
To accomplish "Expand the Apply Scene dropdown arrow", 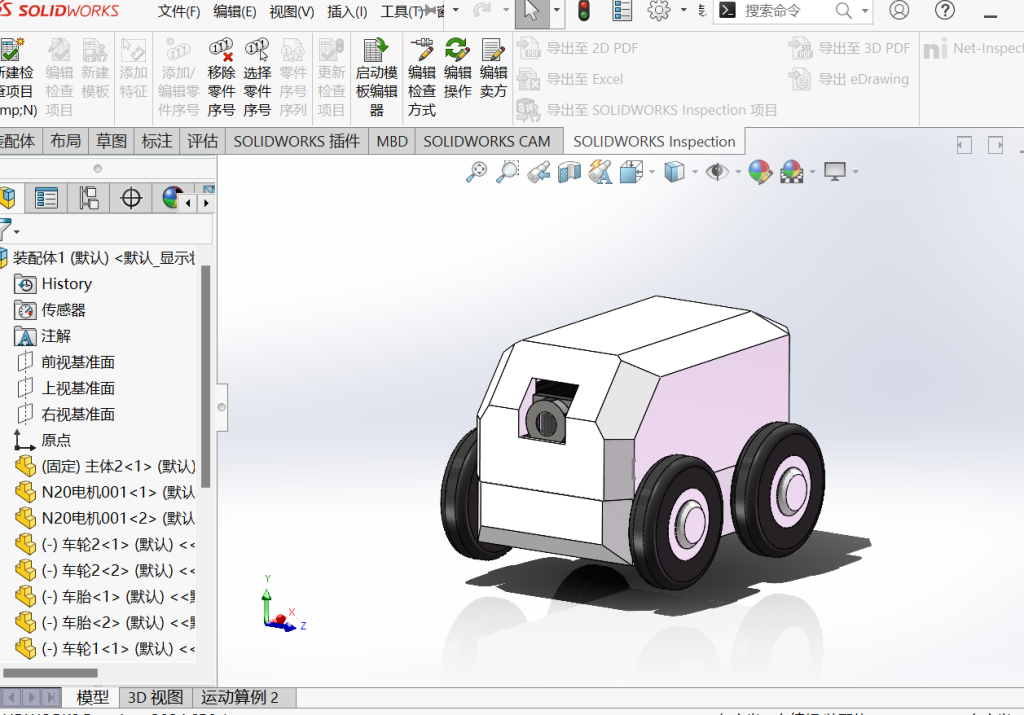I will click(812, 172).
